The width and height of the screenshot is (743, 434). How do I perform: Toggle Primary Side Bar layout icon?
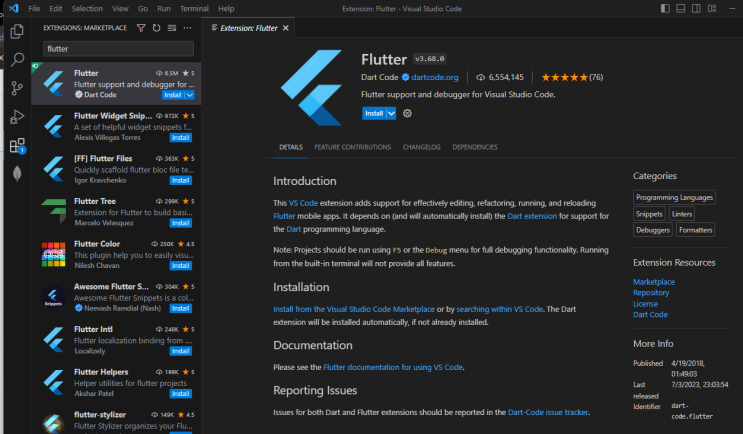[665, 9]
